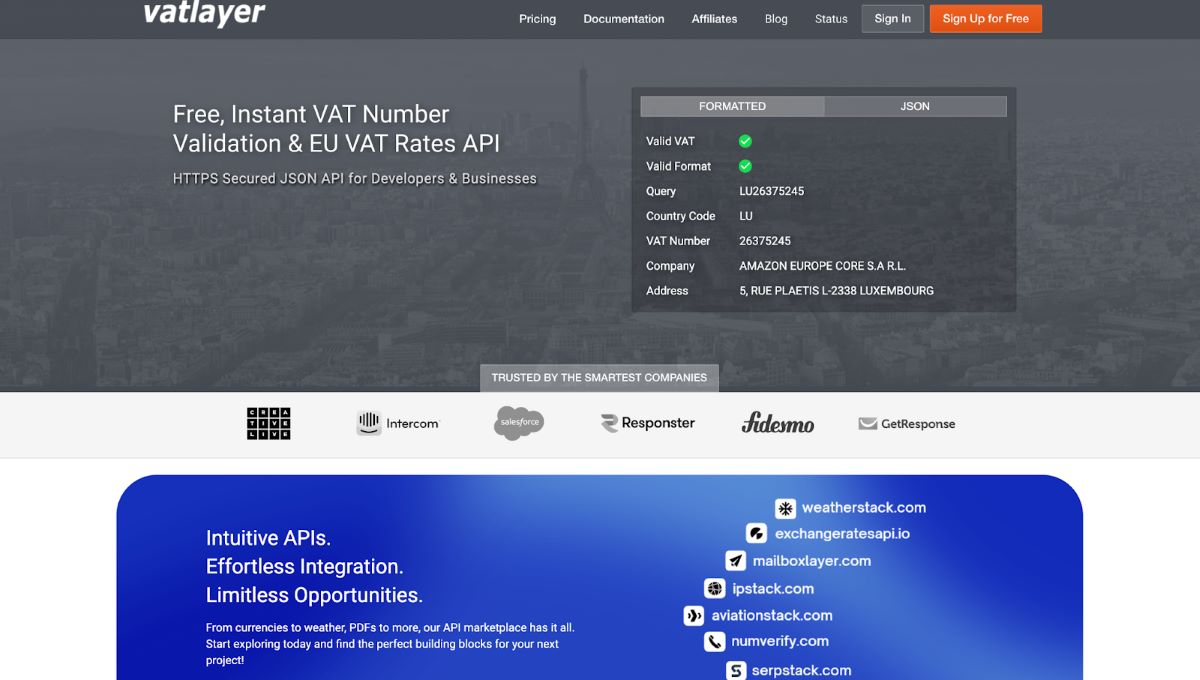
Task: Select the Salesforce cloud logo
Action: click(518, 422)
